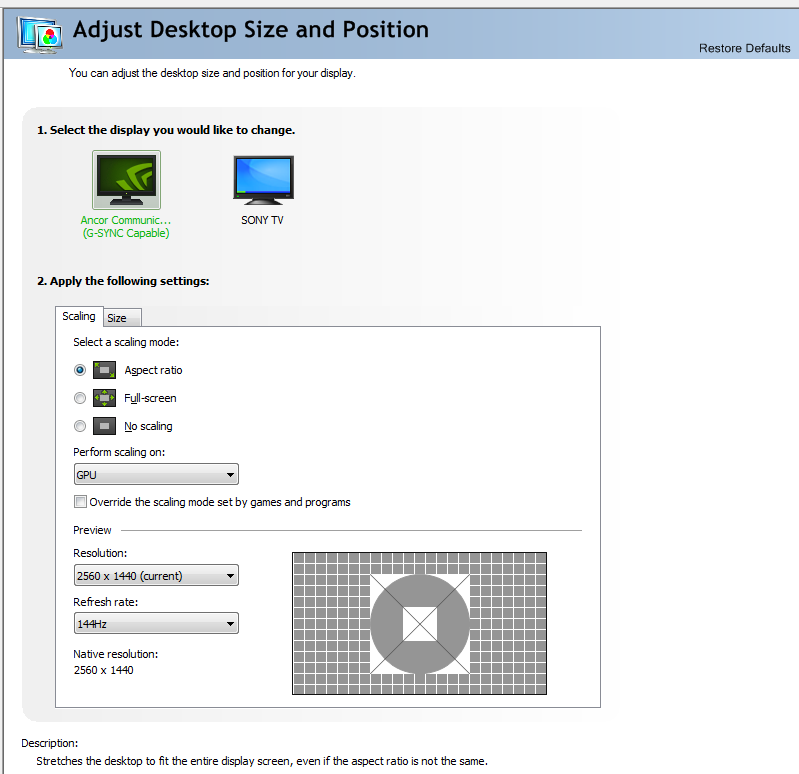Click the Full-screen scaling mode icon
Screen dimensions: 799x774
(104, 398)
